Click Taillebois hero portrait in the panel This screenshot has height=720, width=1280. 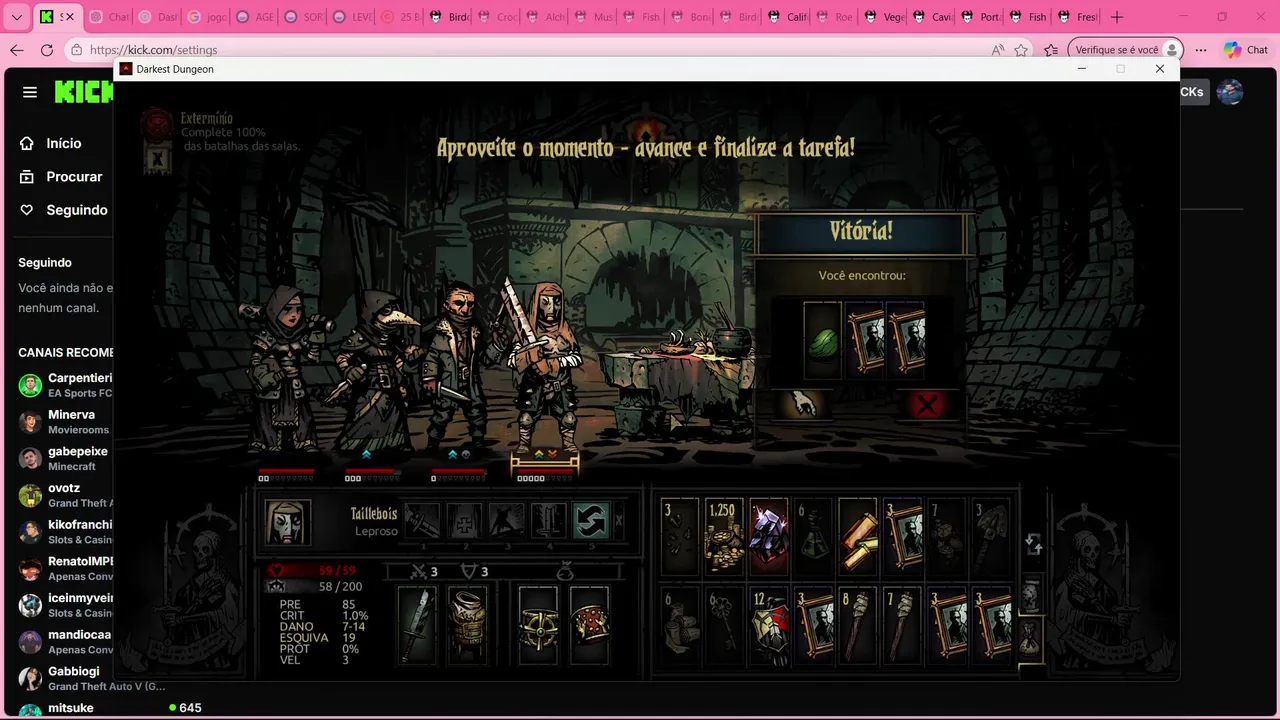[x=288, y=522]
